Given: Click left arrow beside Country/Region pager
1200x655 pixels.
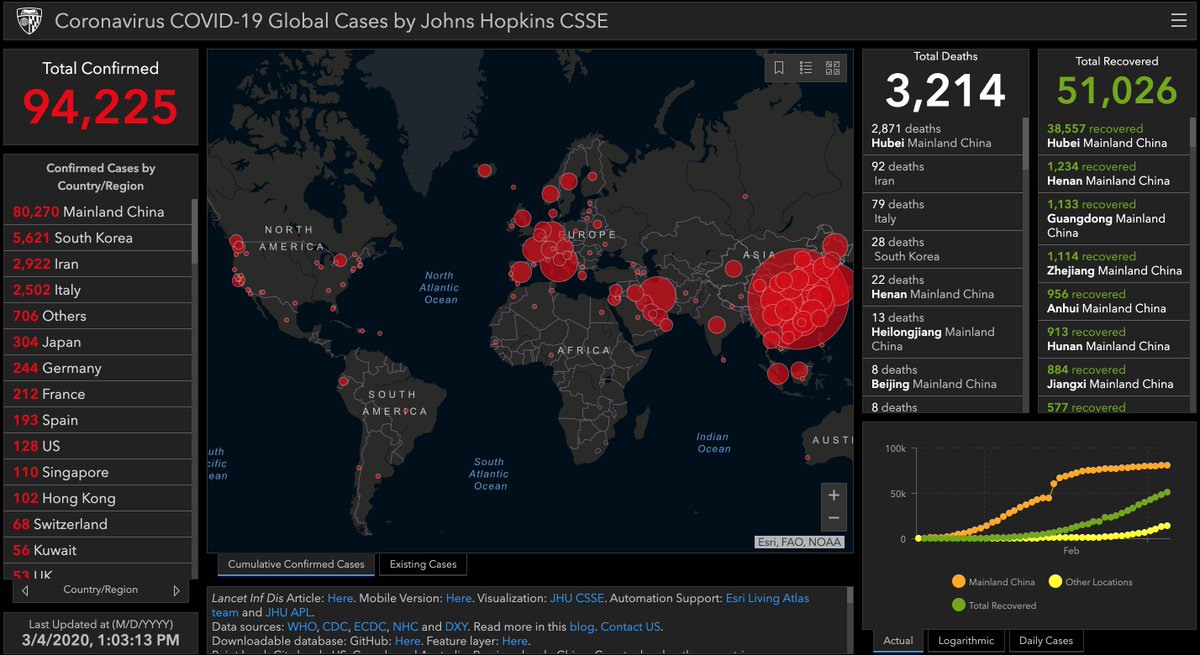Looking at the screenshot, I should tap(25, 590).
